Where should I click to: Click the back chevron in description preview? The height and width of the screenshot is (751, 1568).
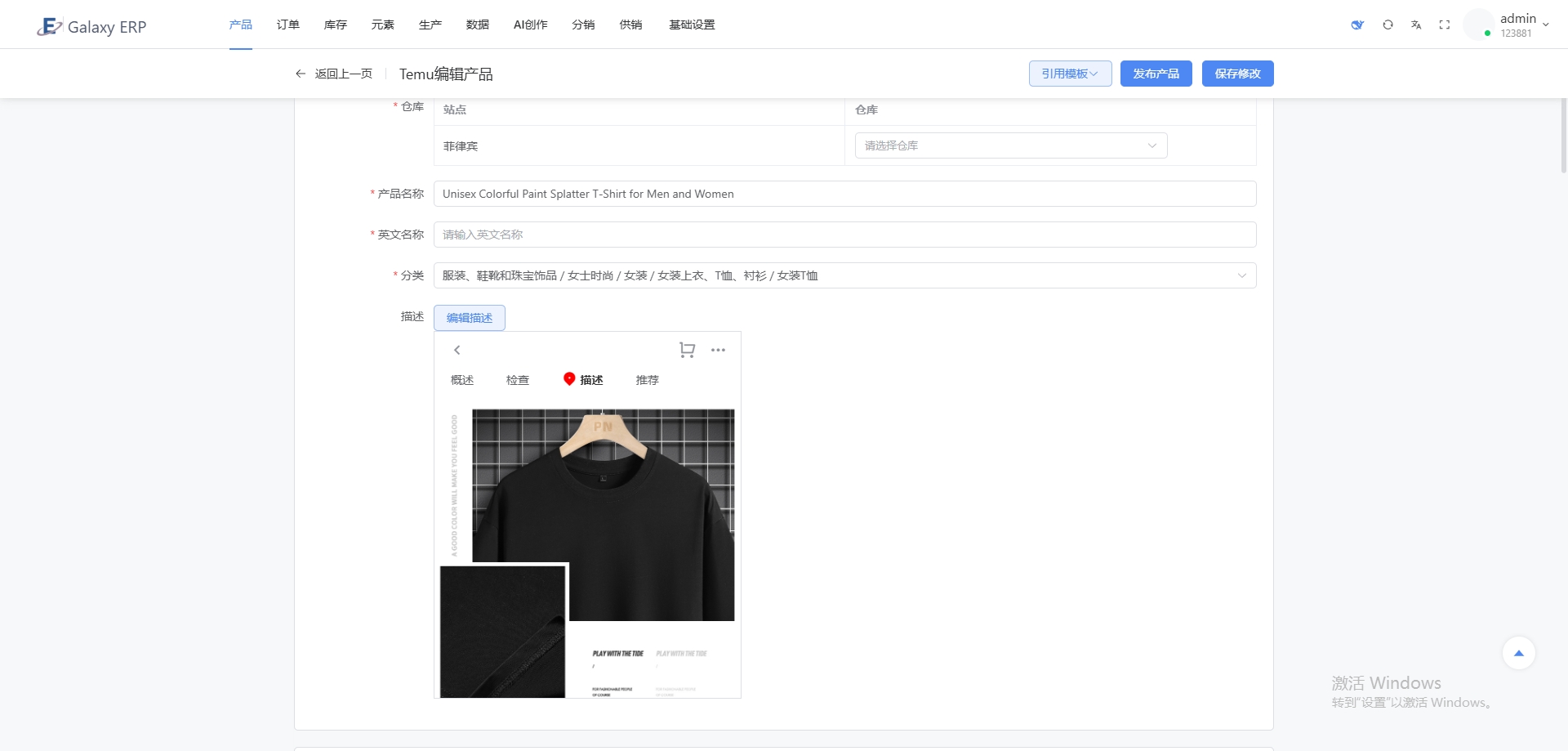[x=457, y=350]
